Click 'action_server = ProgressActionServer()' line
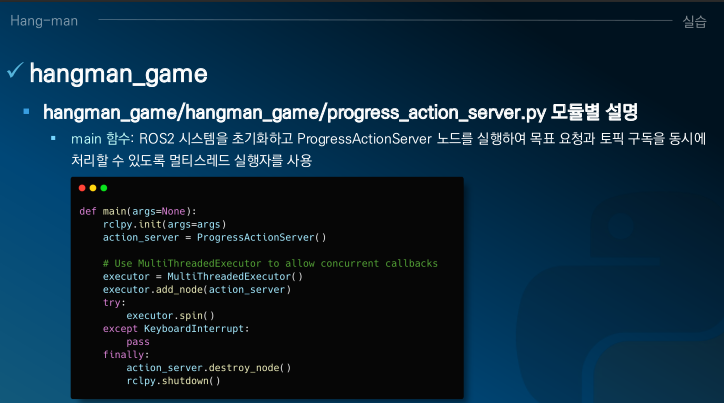The width and height of the screenshot is (724, 403). pos(214,237)
